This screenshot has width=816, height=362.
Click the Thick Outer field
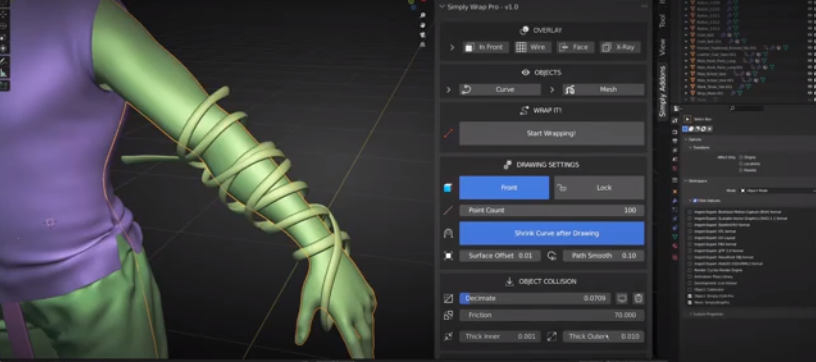603,337
